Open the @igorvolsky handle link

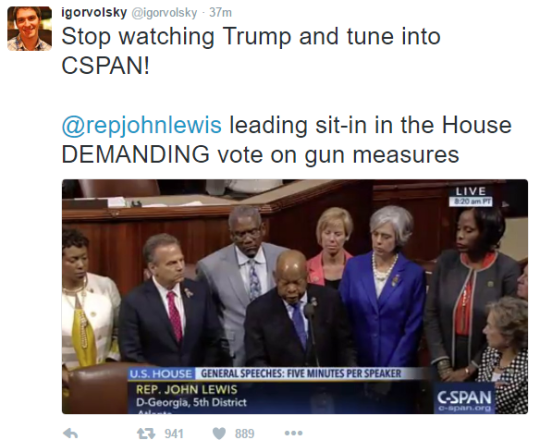[165, 13]
